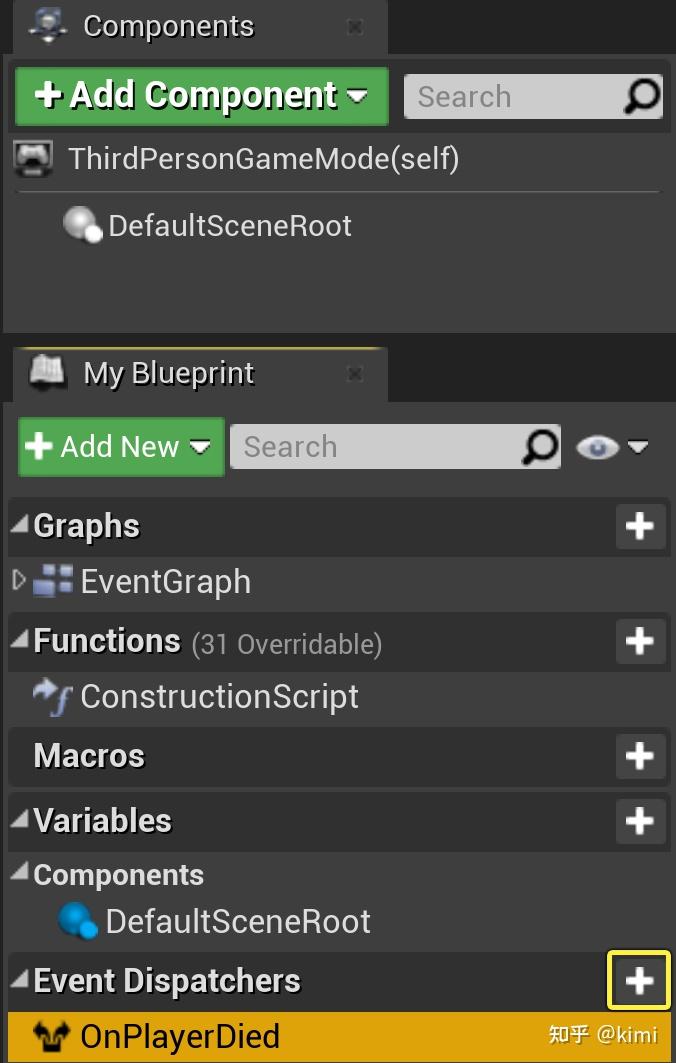Click the magnifier in My Blueprint search
The height and width of the screenshot is (1063, 676).
pyautogui.click(x=540, y=446)
